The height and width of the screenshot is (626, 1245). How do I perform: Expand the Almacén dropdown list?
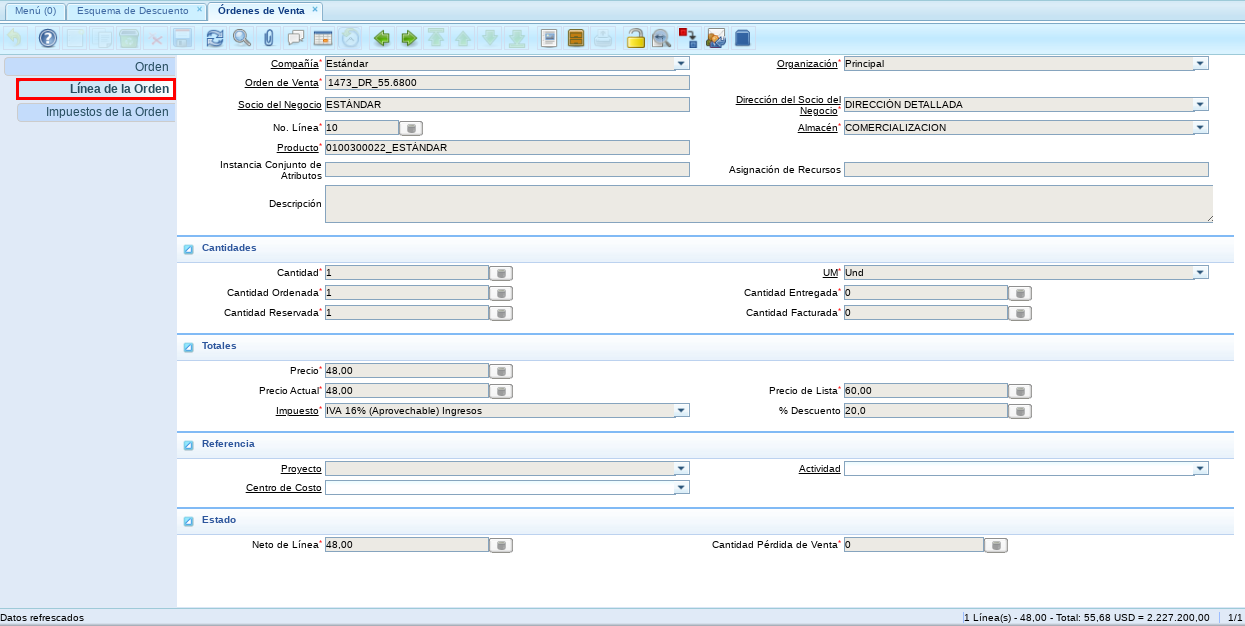pyautogui.click(x=1200, y=127)
